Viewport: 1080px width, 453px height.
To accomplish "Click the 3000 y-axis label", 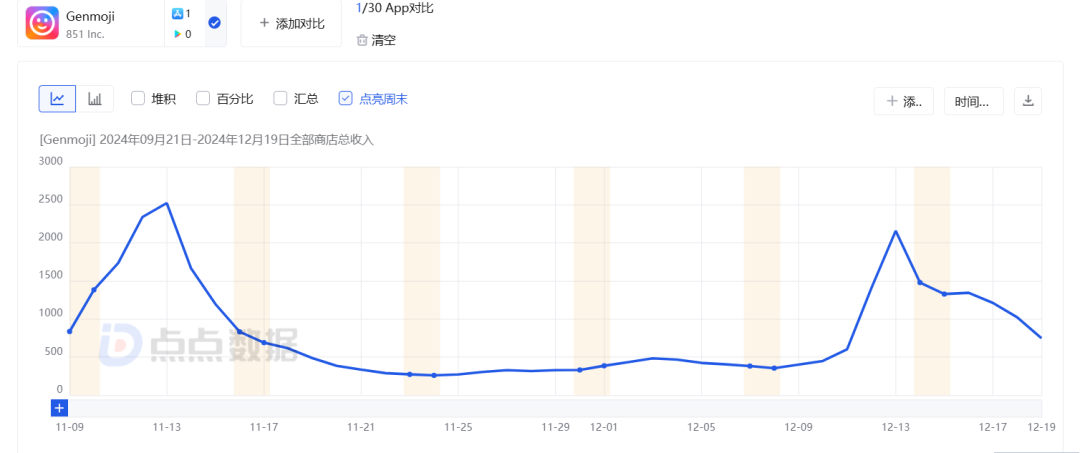I will [x=51, y=161].
